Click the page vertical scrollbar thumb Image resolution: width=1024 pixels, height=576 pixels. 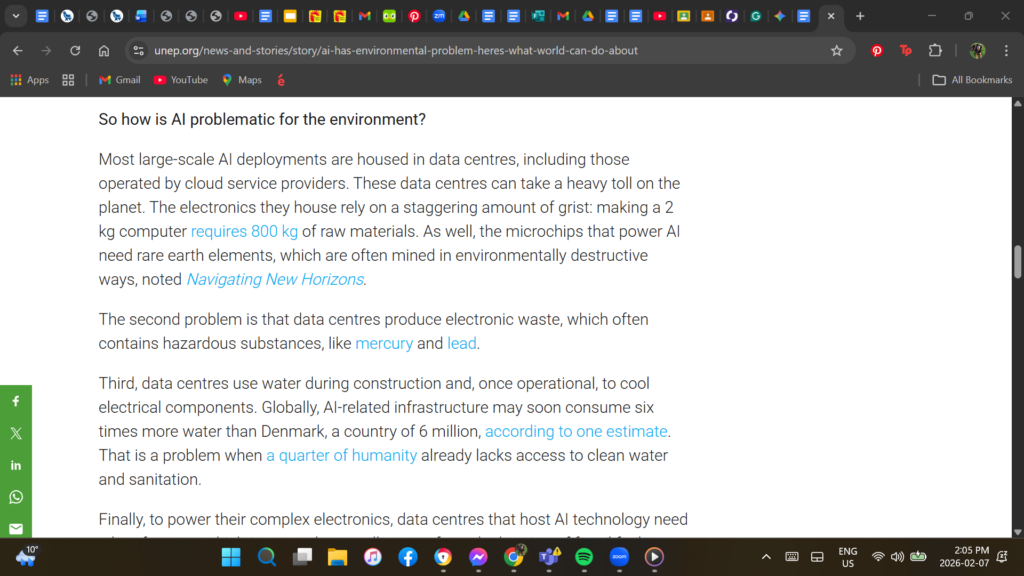pos(1018,261)
